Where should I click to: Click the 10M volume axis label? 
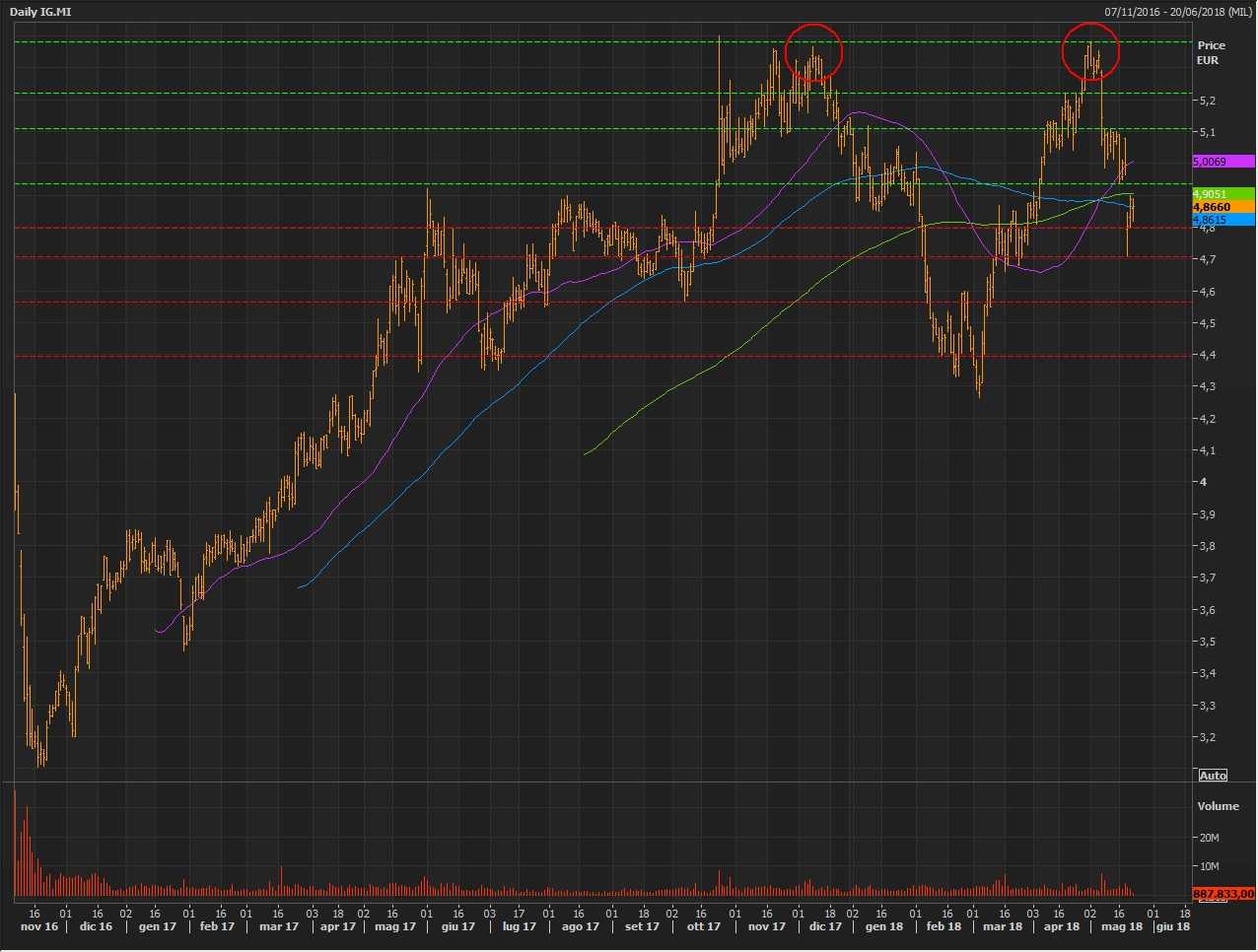(1209, 866)
